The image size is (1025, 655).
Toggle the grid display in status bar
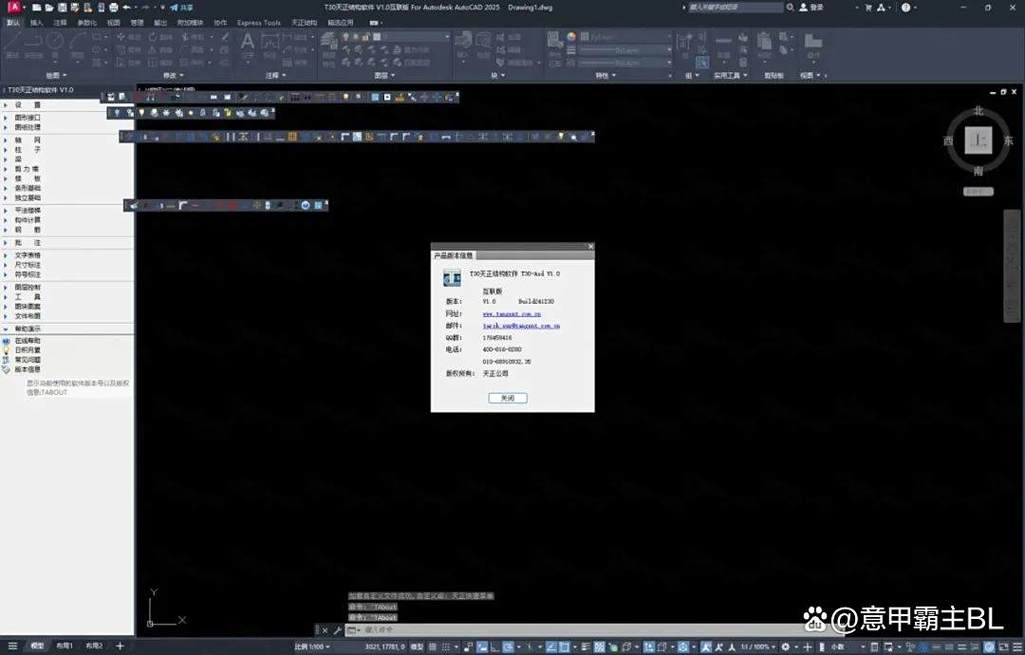click(x=433, y=647)
